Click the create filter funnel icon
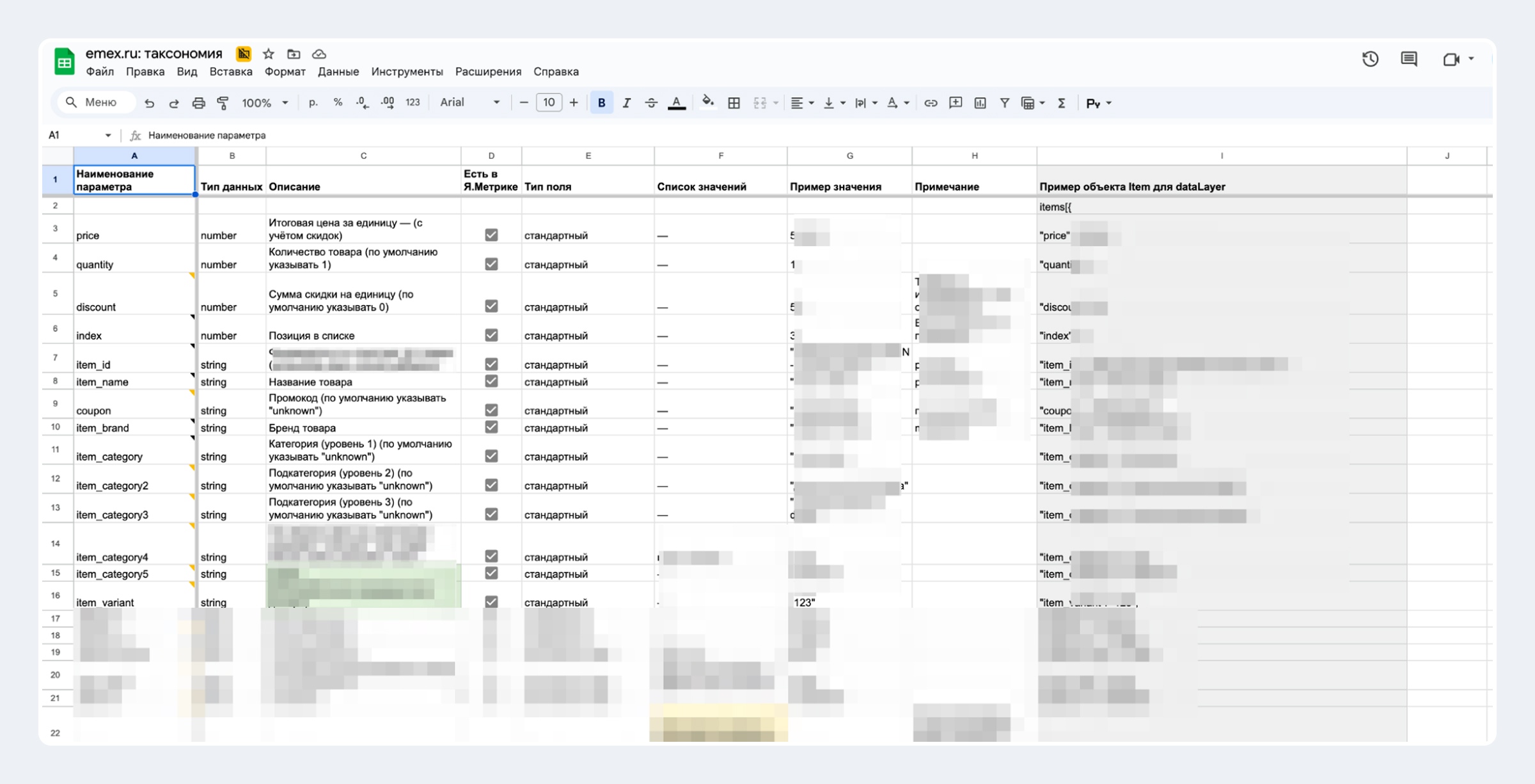Screen dimensions: 1535x784 point(1004,103)
